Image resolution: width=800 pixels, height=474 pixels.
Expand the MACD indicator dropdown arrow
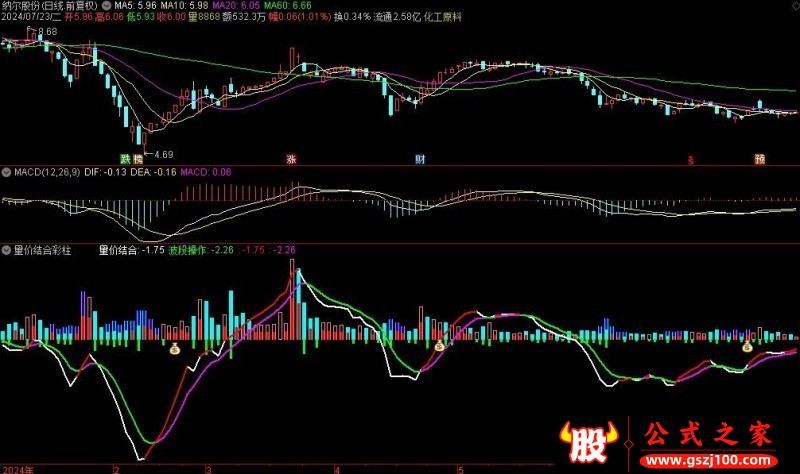tap(6, 172)
